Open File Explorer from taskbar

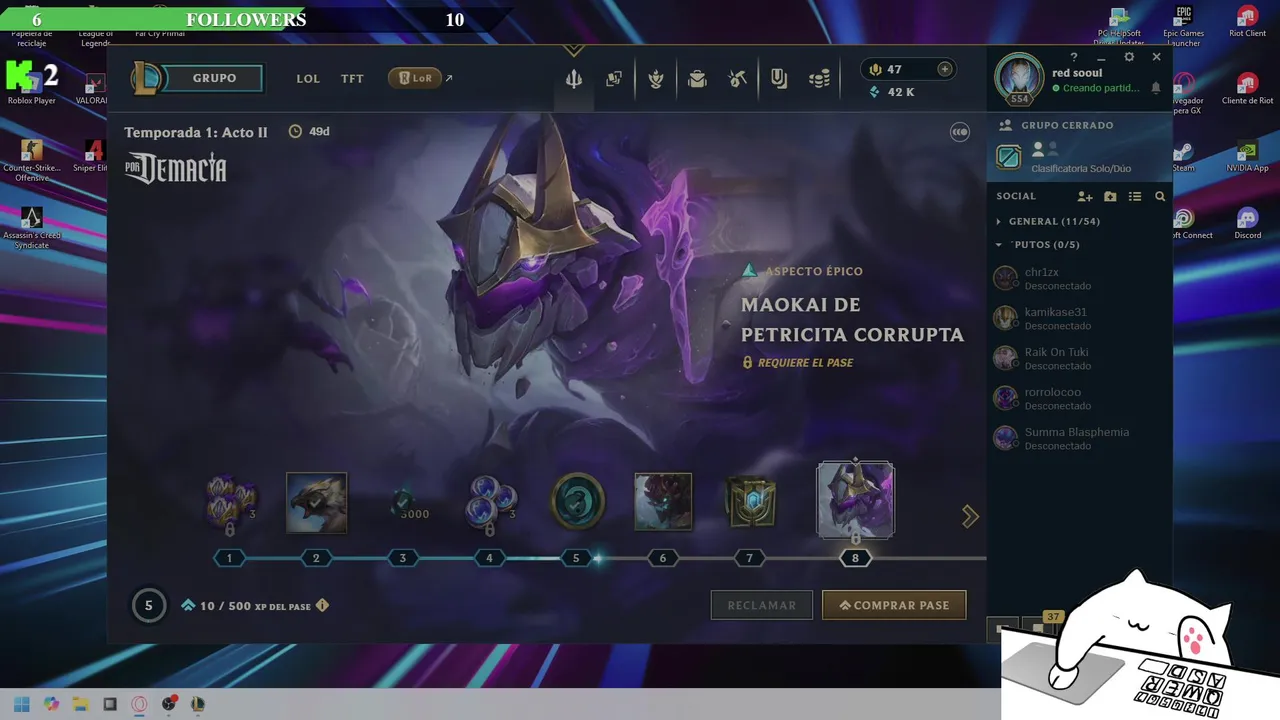pos(80,704)
